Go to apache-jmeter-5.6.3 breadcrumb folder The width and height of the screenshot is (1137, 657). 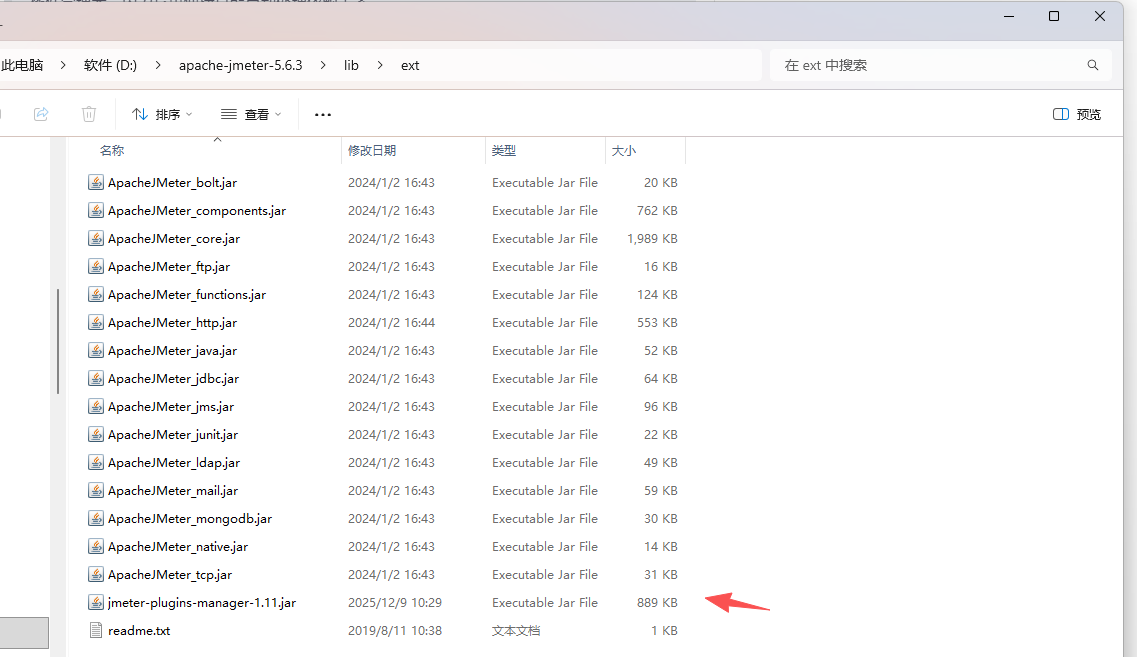[241, 65]
